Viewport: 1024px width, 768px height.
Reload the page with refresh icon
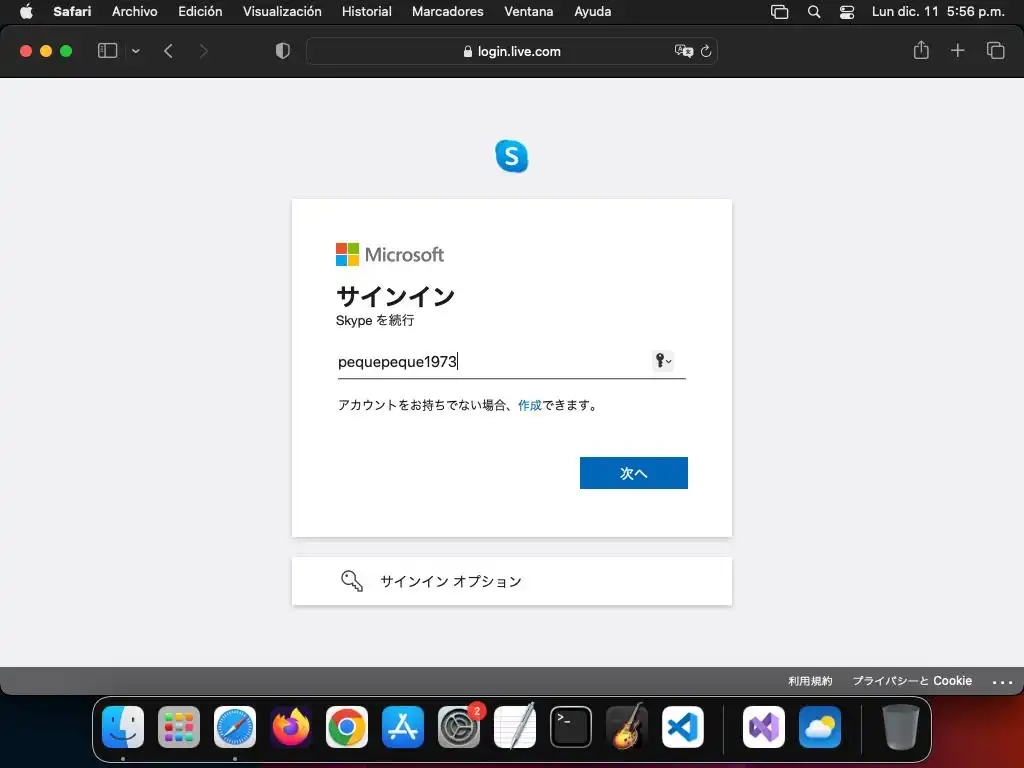click(x=706, y=51)
